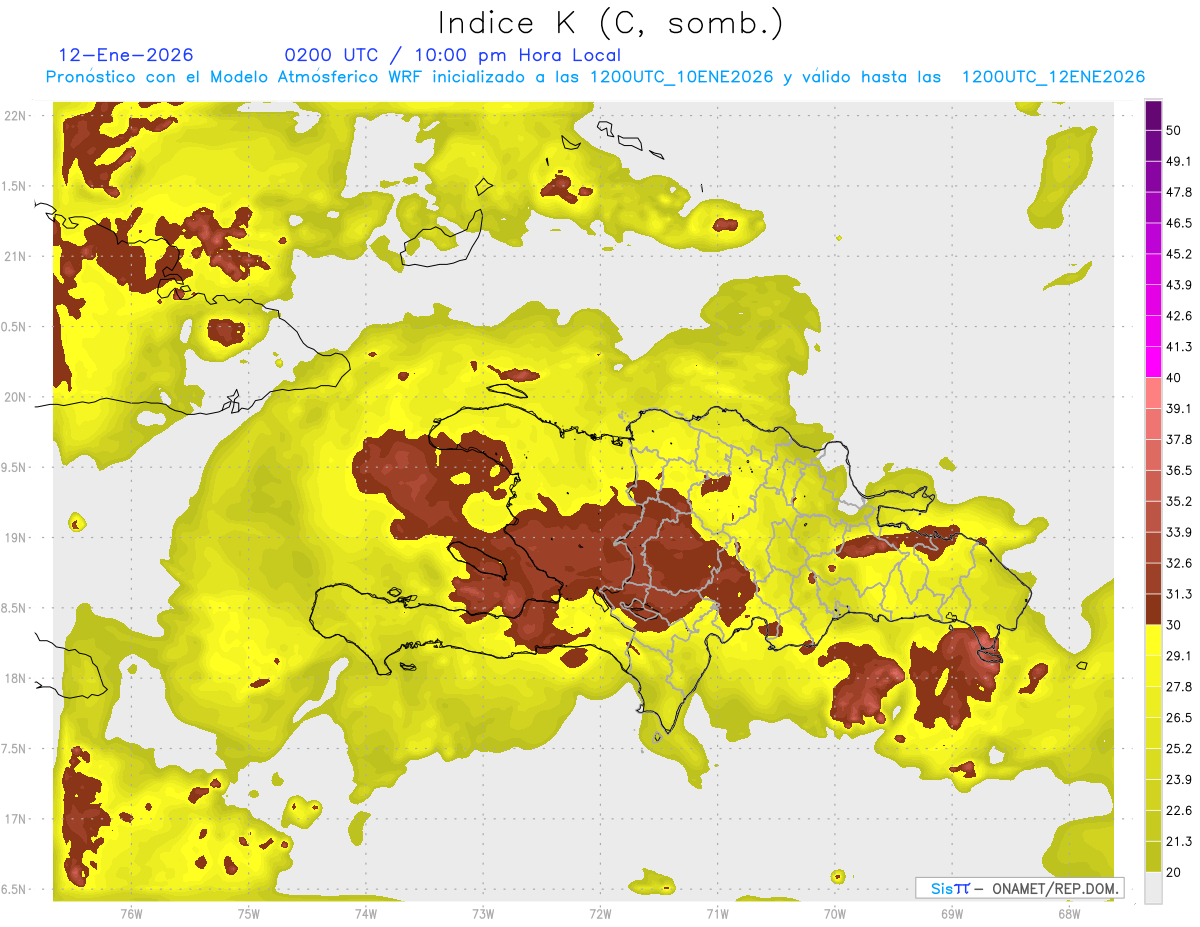Click the date text "12-Ene-2026"

pyautogui.click(x=126, y=55)
